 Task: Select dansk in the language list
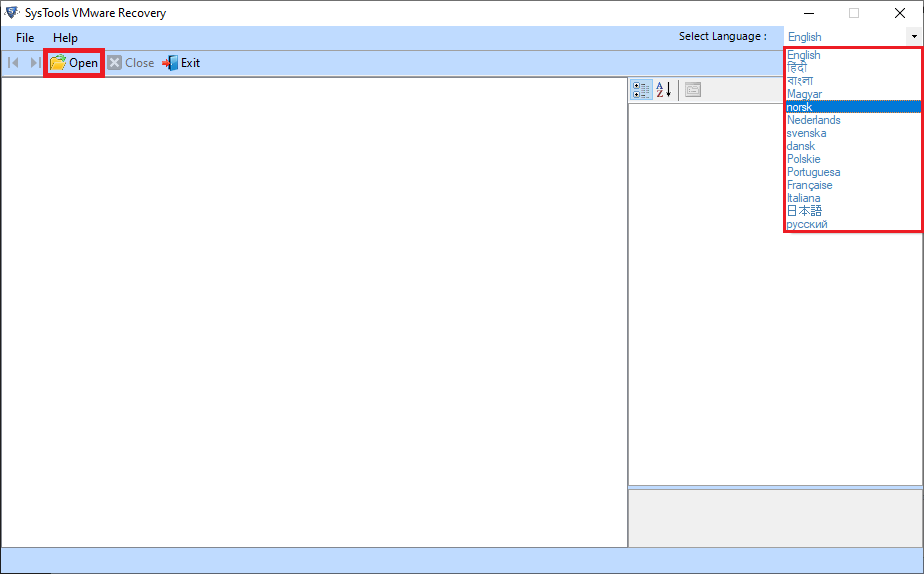click(853, 146)
